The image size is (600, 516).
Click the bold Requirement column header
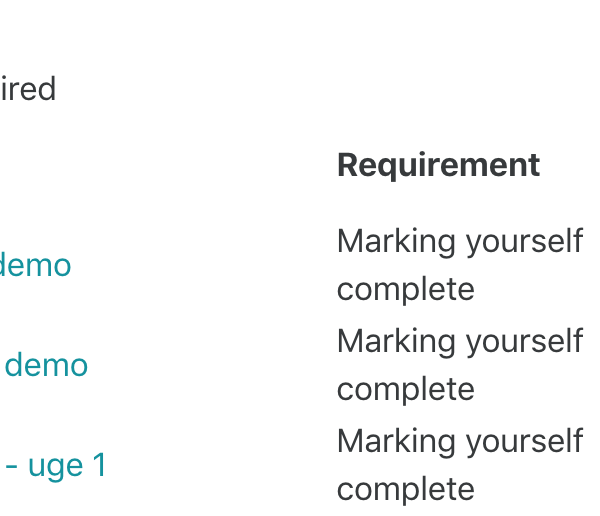439,165
